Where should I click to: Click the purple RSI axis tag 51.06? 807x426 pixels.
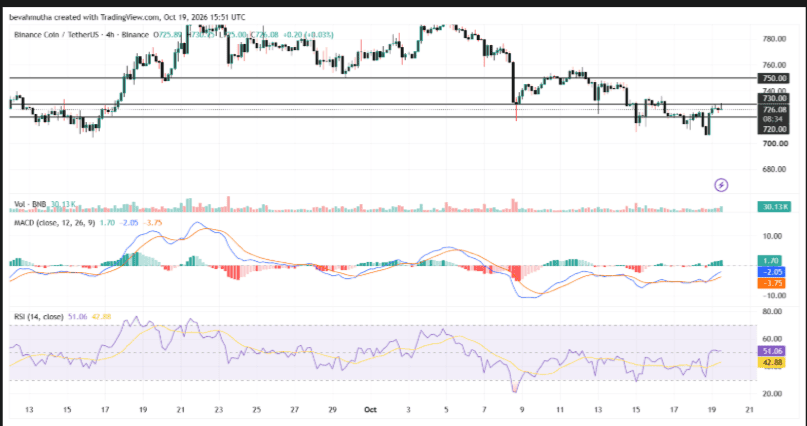tap(771, 351)
